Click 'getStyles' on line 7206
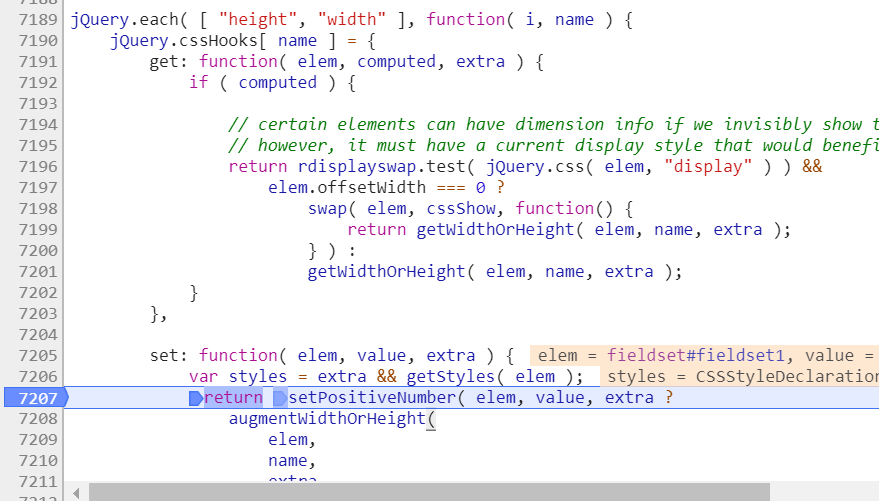 coord(451,377)
